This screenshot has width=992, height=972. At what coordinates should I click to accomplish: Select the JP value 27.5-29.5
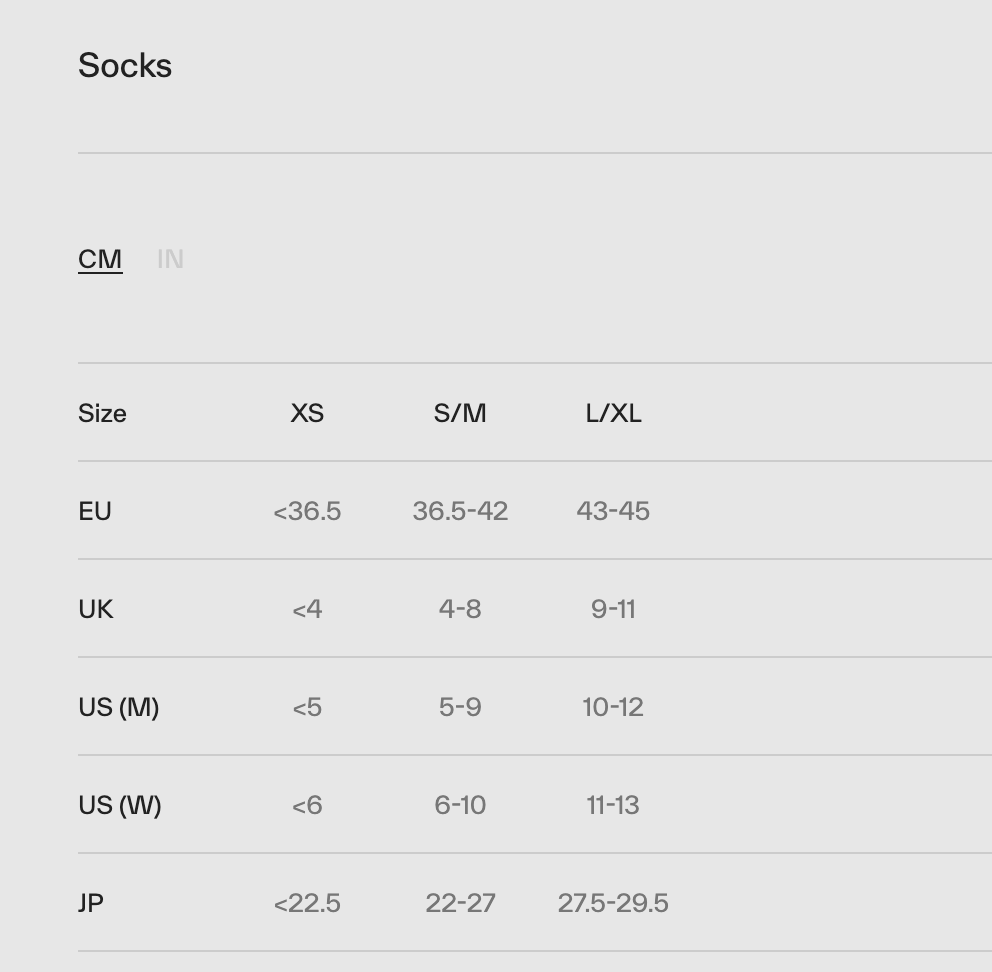pos(612,903)
